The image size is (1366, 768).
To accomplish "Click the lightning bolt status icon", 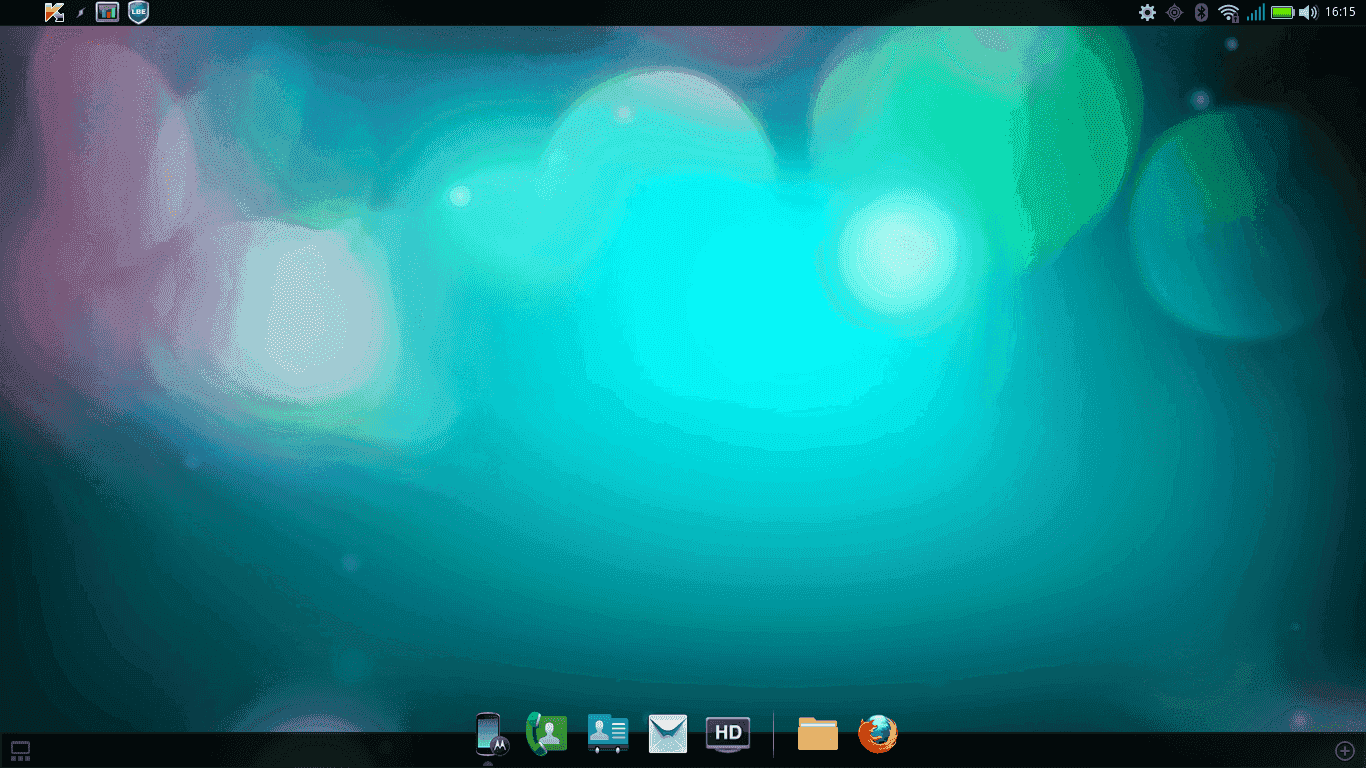I will (81, 13).
